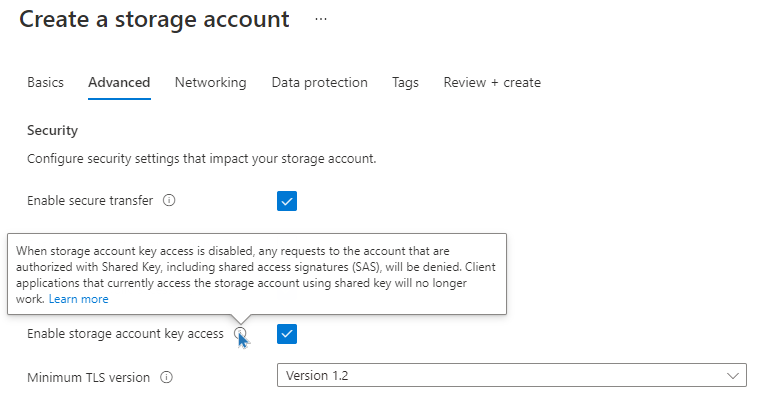
Task: Jump to the Review + create tab
Action: [492, 82]
